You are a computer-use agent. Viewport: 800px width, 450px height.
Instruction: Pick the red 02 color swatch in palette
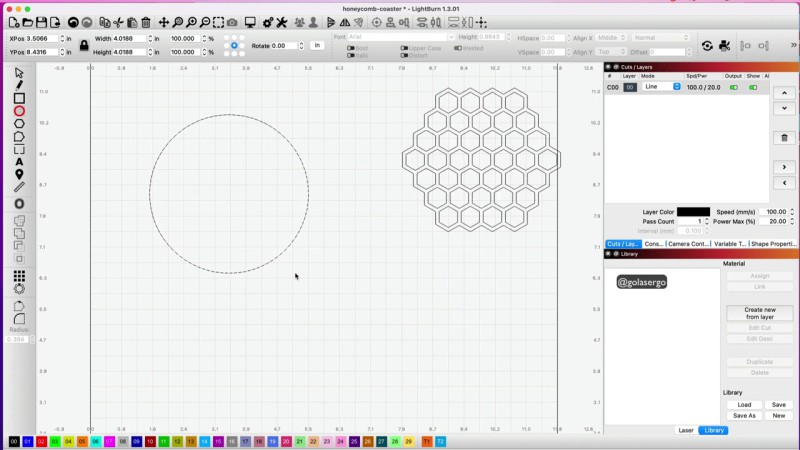41,441
